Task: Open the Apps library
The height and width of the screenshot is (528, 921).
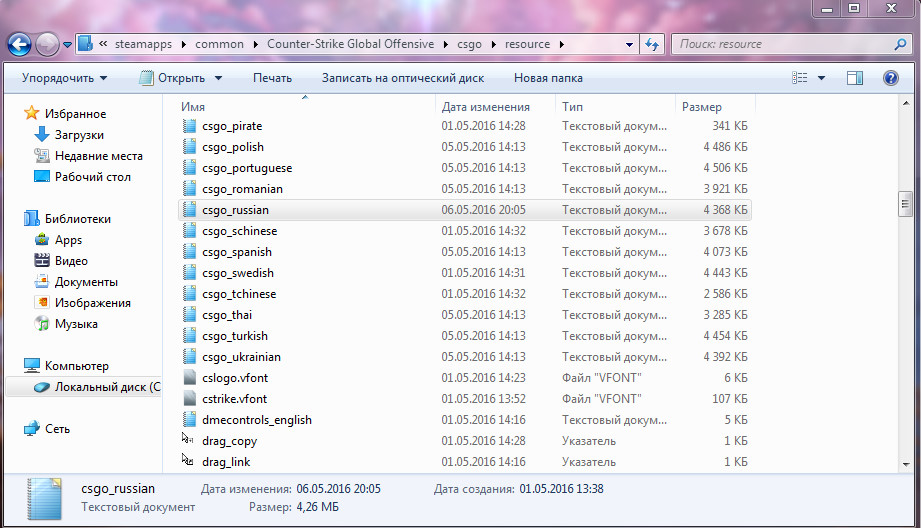Action: click(68, 240)
